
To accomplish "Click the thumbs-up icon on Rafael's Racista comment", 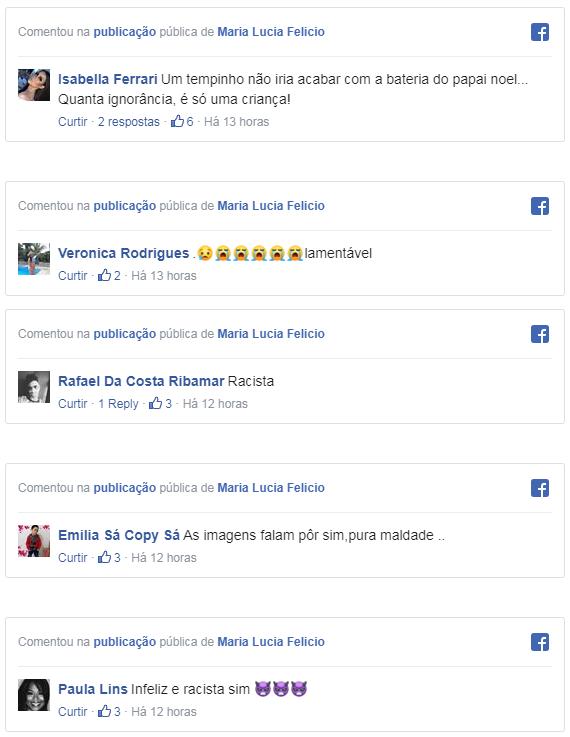I will click(x=156, y=403).
